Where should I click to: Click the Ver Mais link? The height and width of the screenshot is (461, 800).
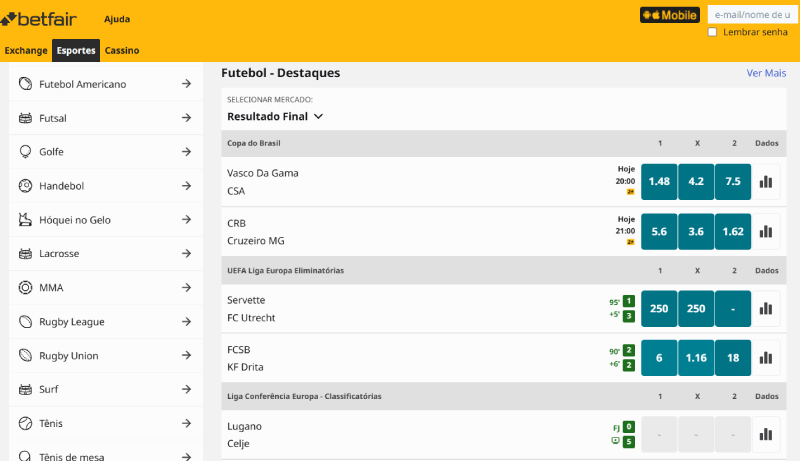[766, 73]
